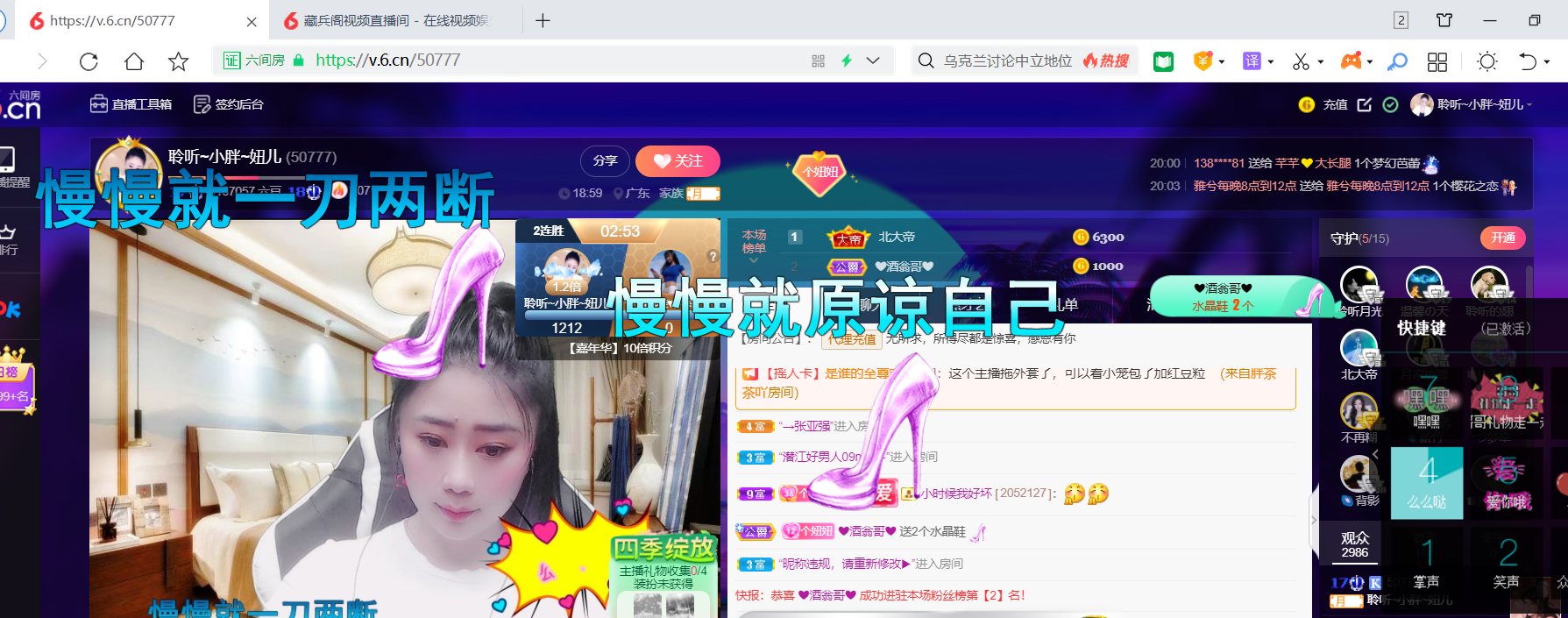Send the 嘿嘿 shortcut number 7
Viewport: 1568px width, 618px height.
1427,403
